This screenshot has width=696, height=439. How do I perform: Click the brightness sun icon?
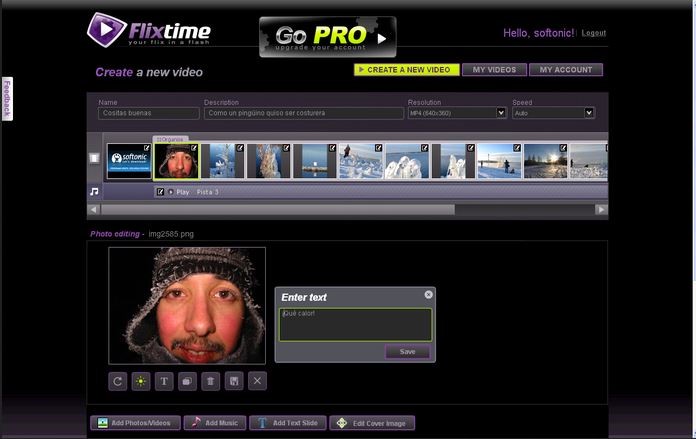click(x=141, y=381)
